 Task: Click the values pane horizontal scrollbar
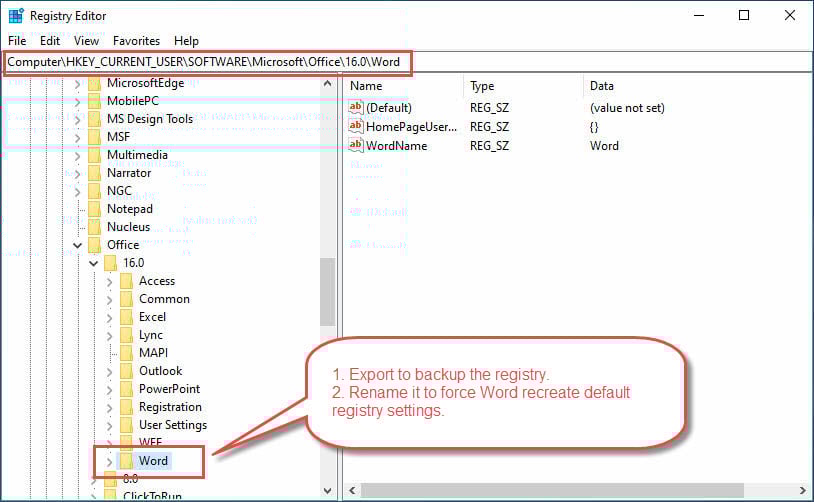(x=552, y=491)
